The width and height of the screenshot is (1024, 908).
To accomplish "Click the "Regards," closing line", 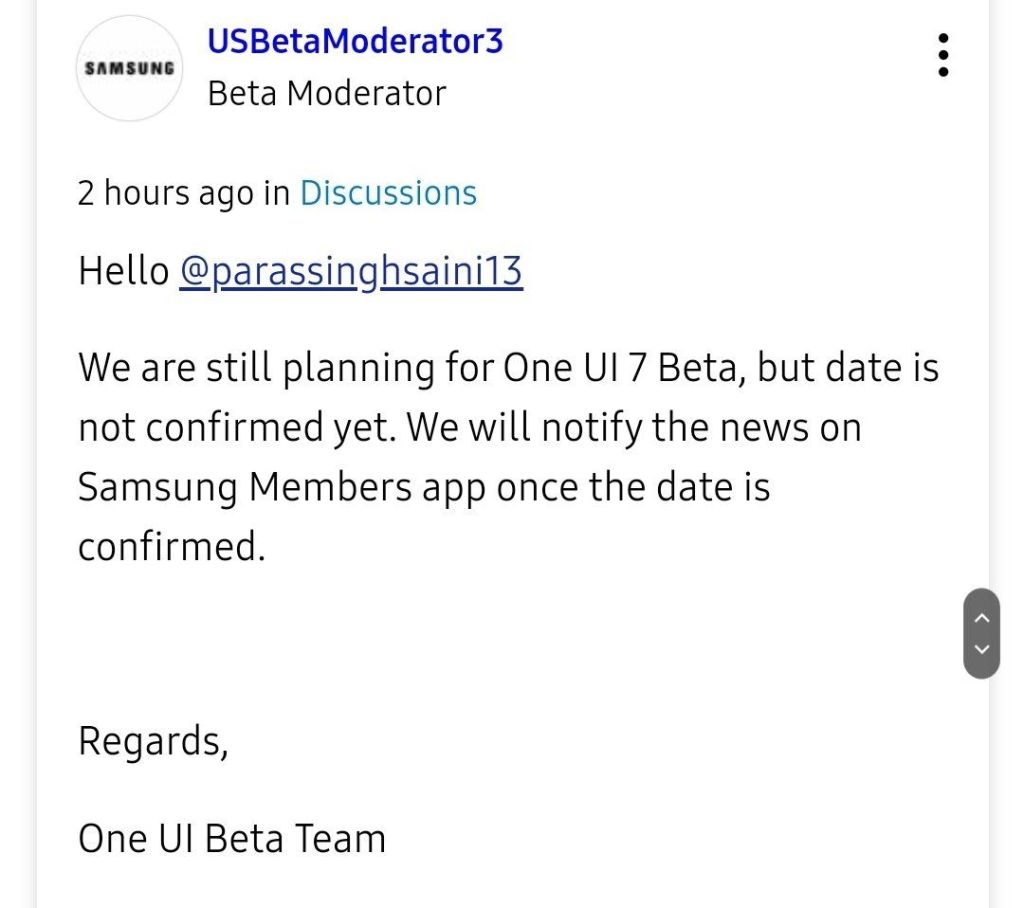I will (x=153, y=741).
